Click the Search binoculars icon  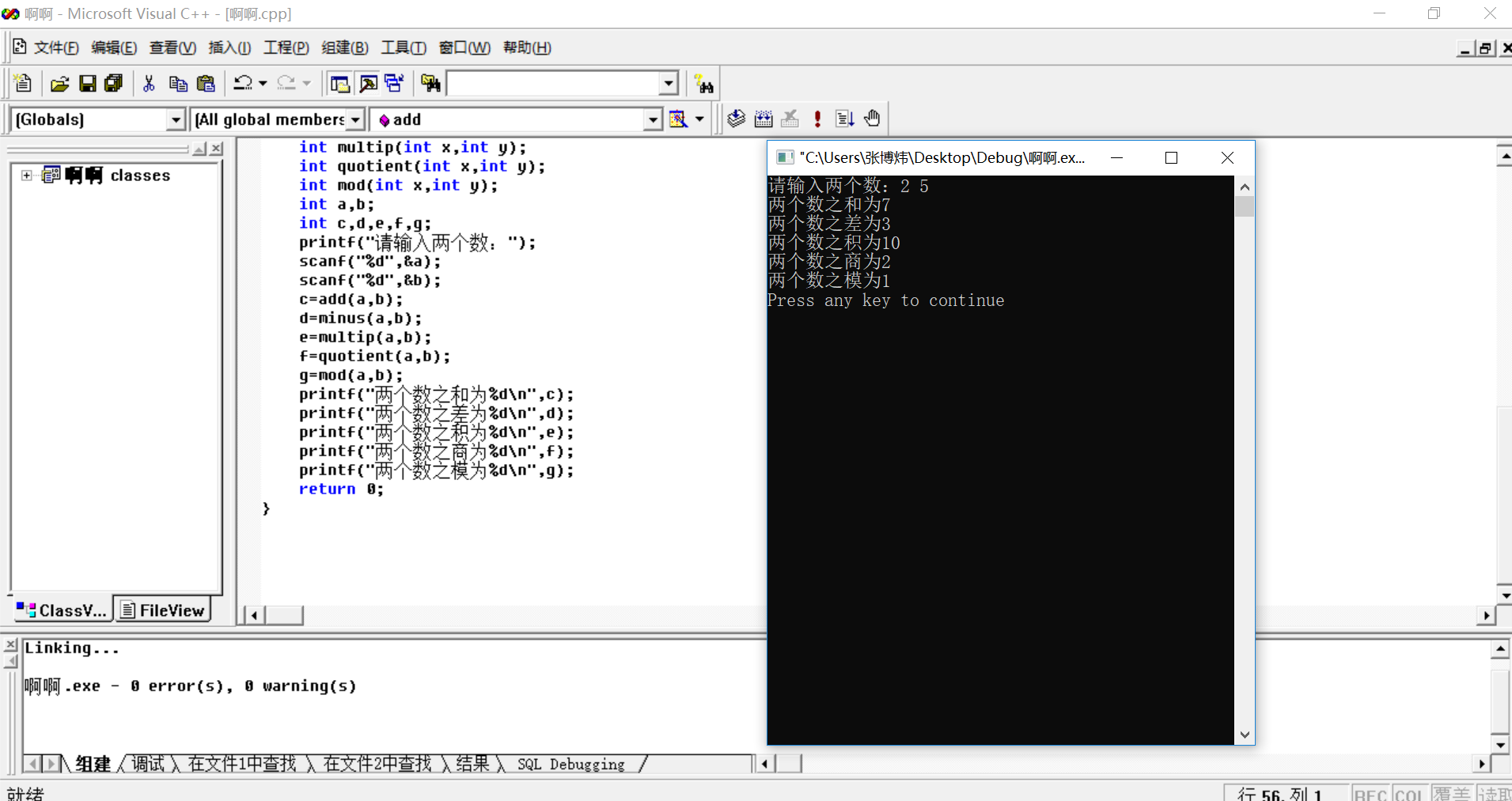pos(703,84)
